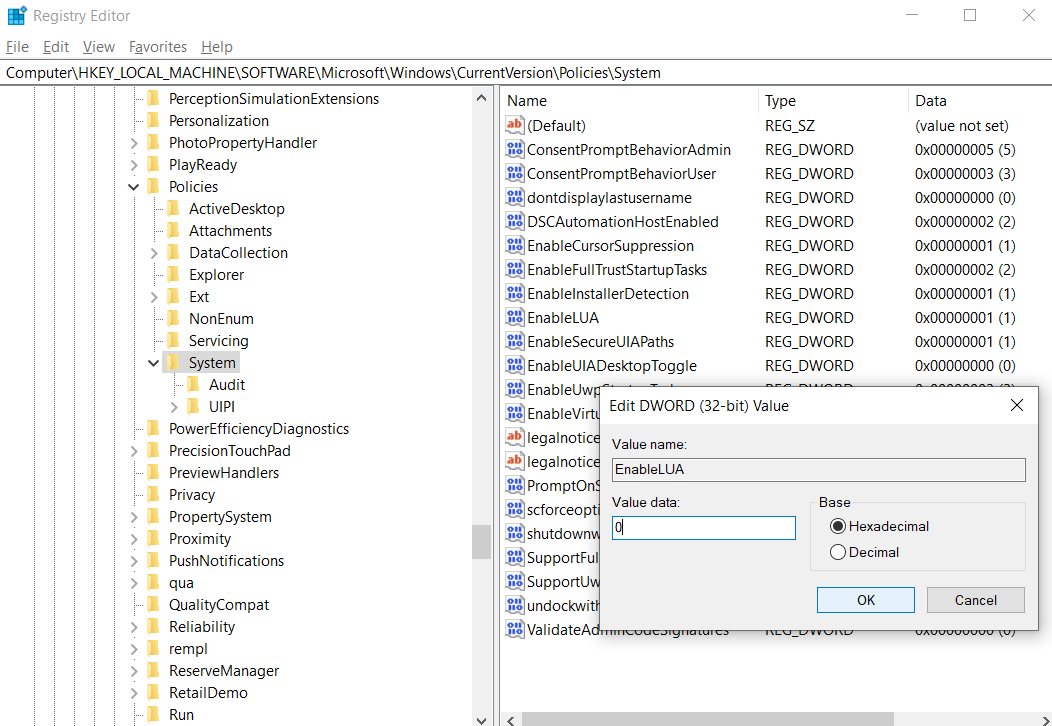Expand the PlayReady key
Viewport: 1052px width, 726px height.
coord(134,165)
